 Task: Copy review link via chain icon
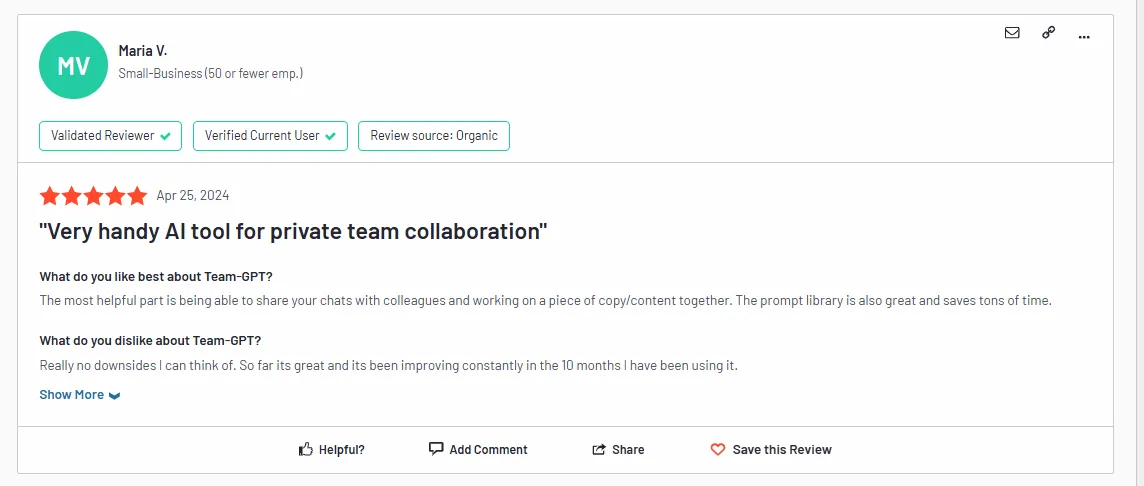pyautogui.click(x=1048, y=33)
